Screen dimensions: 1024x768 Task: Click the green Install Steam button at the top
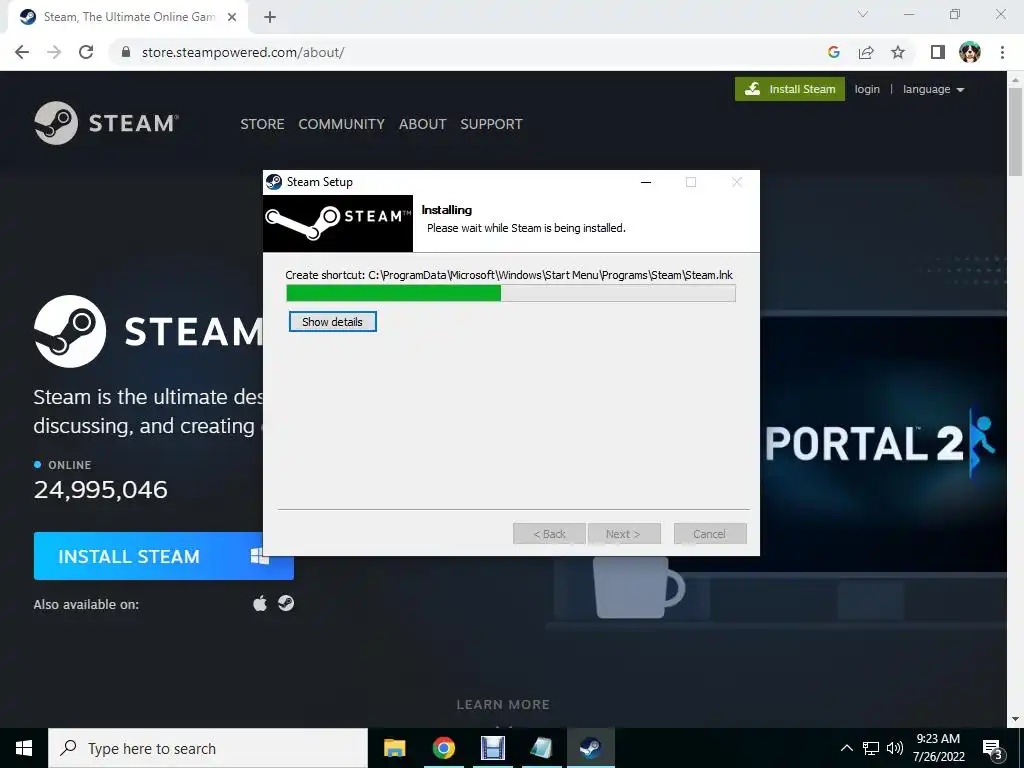point(790,89)
